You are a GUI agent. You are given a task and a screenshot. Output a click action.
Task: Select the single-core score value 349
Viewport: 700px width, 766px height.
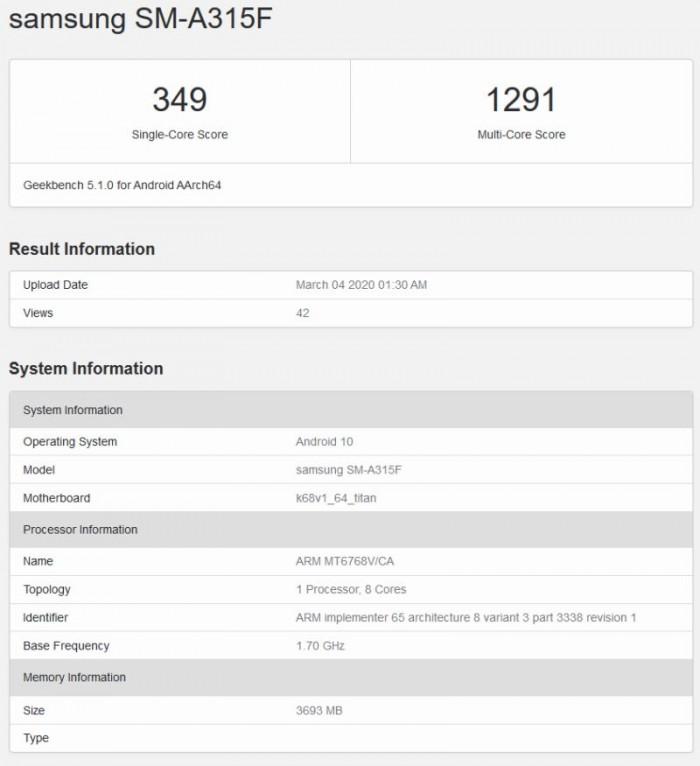pos(180,100)
